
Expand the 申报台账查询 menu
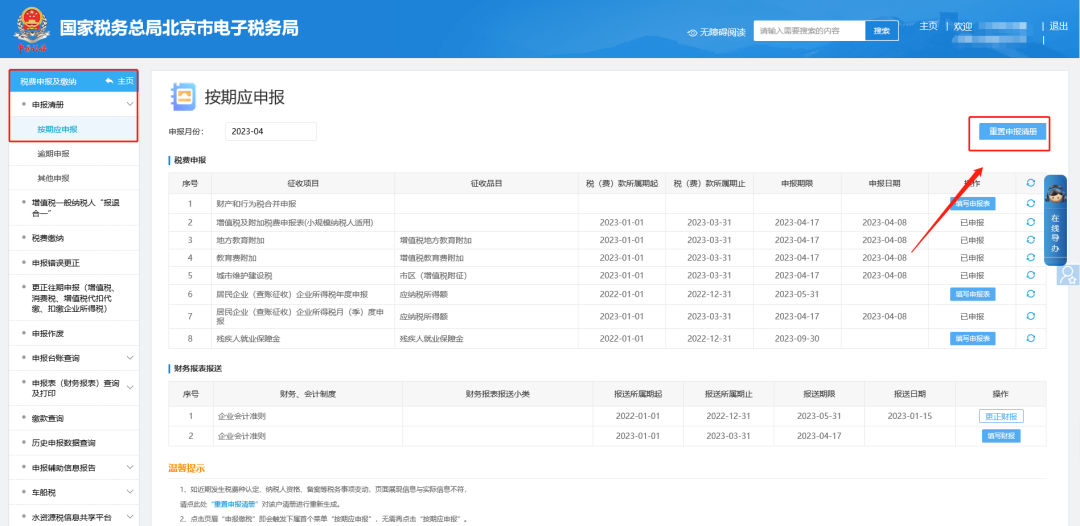130,358
